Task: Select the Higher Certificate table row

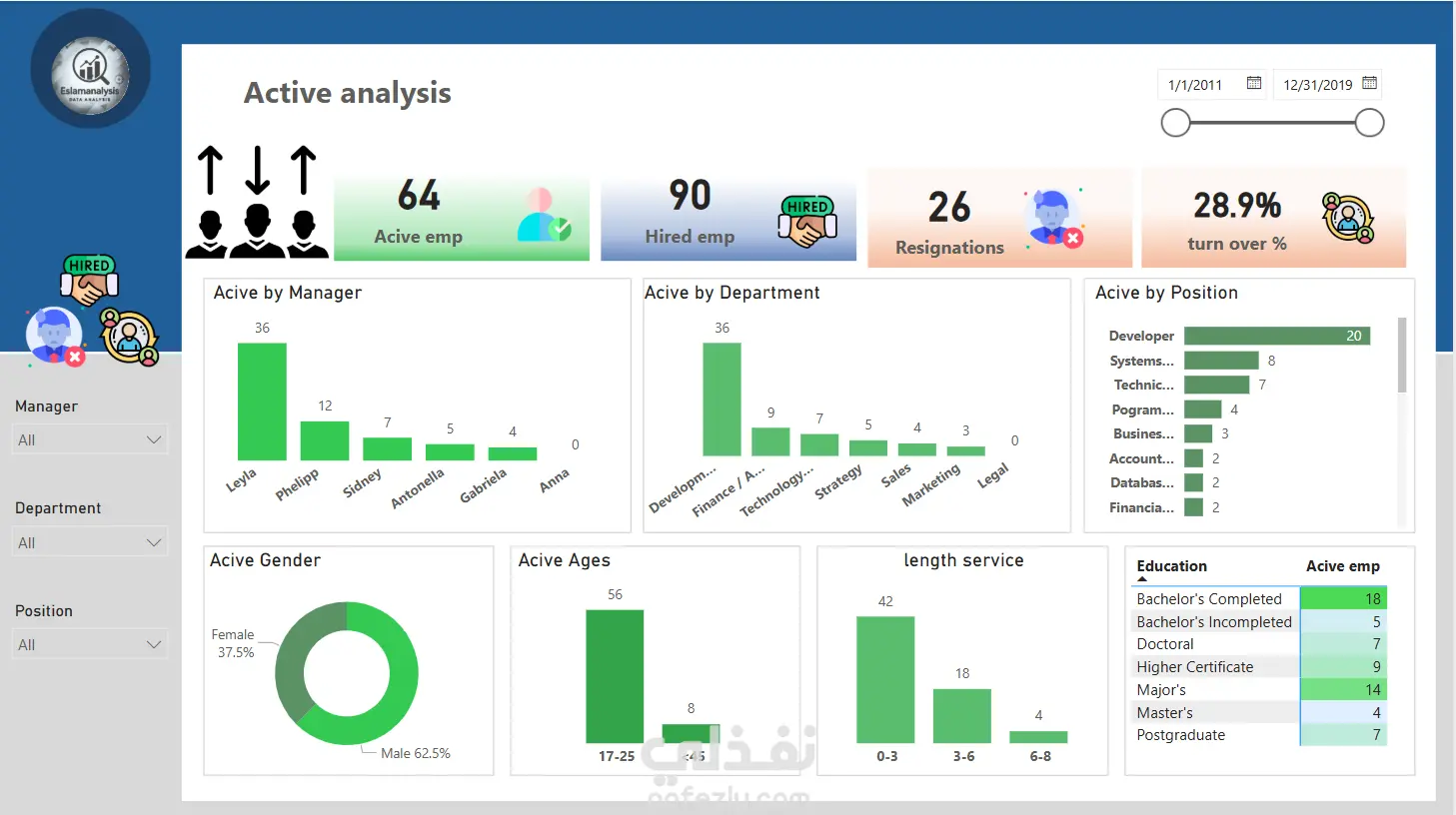Action: 1260,666
